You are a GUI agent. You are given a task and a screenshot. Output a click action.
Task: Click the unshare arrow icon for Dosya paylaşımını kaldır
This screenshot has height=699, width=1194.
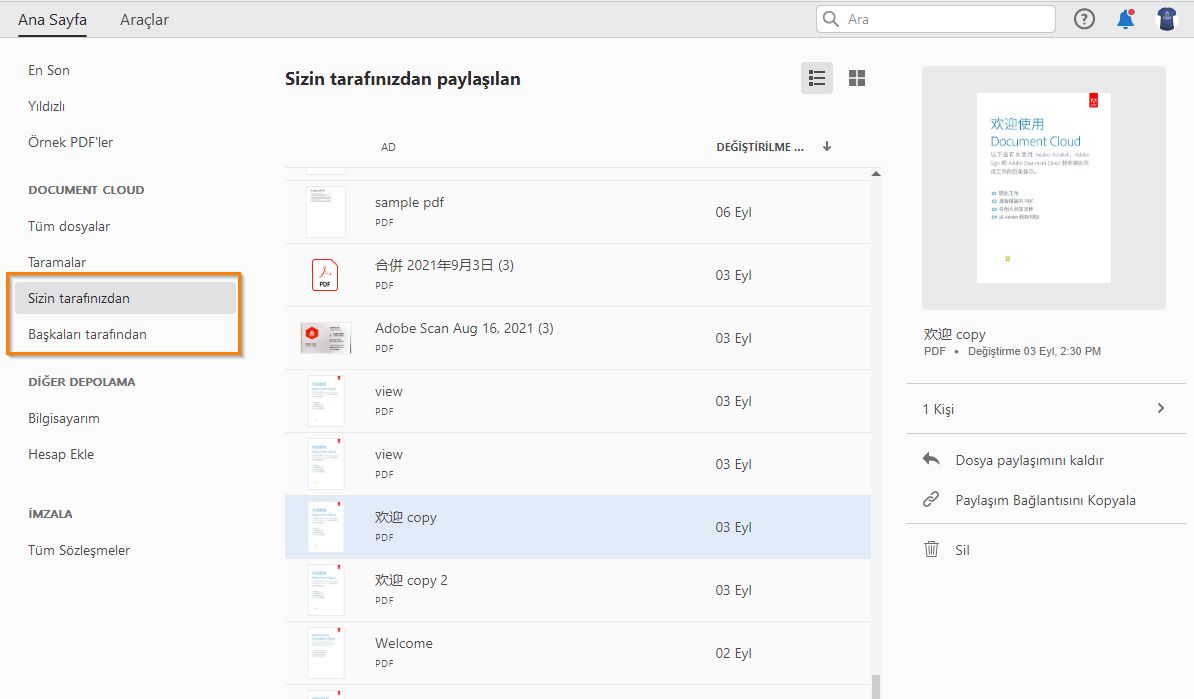point(930,458)
